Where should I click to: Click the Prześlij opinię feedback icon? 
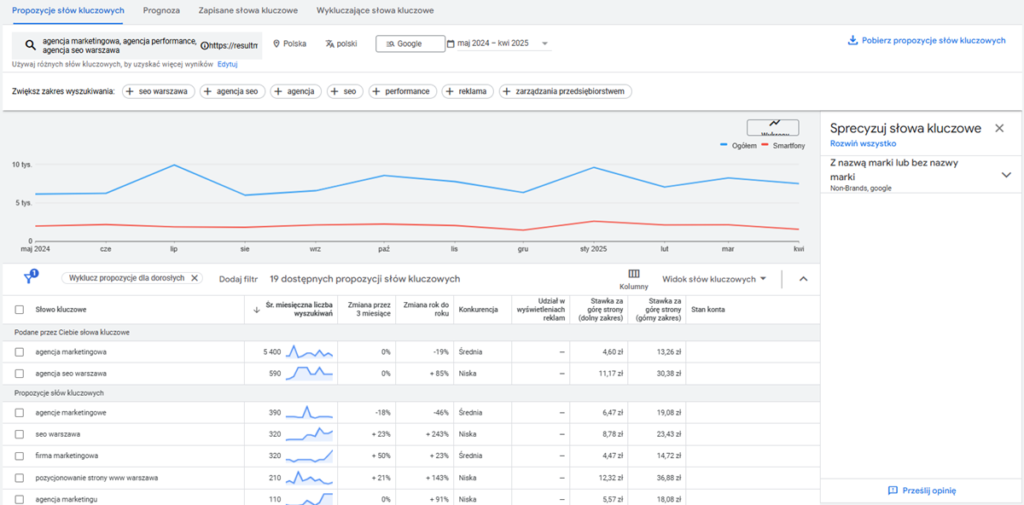pos(893,491)
